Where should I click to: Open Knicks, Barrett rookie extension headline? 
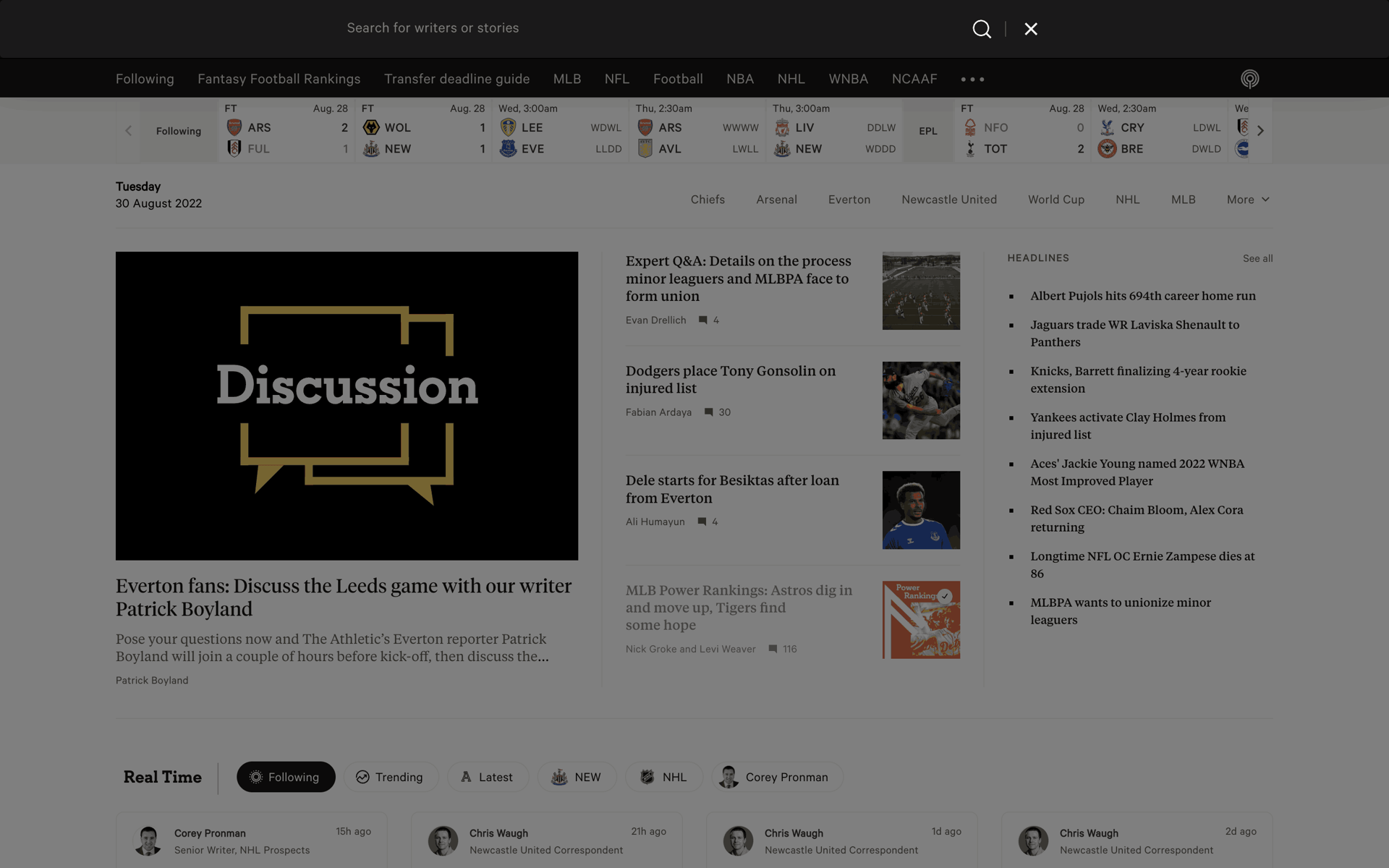[x=1139, y=380]
